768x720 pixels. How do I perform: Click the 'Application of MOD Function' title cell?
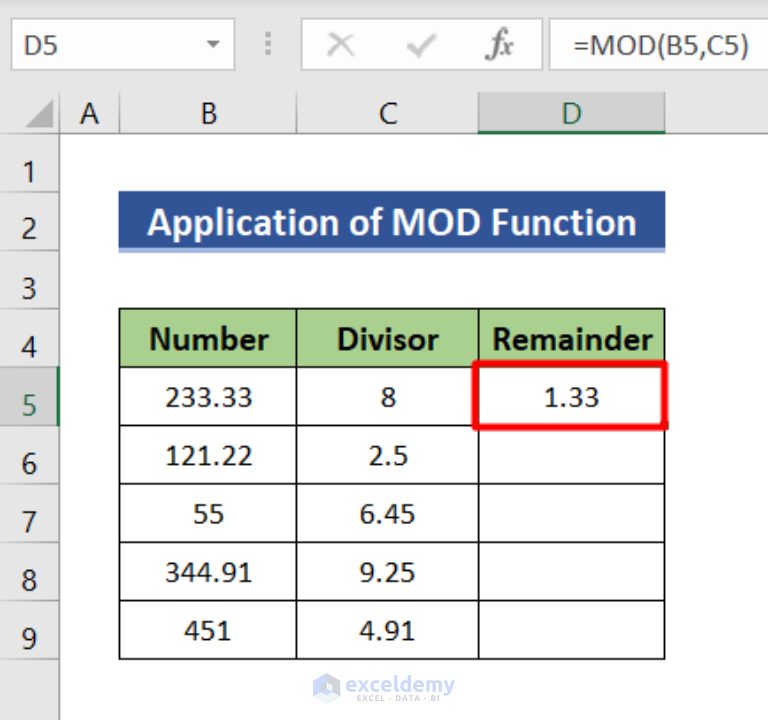click(392, 221)
